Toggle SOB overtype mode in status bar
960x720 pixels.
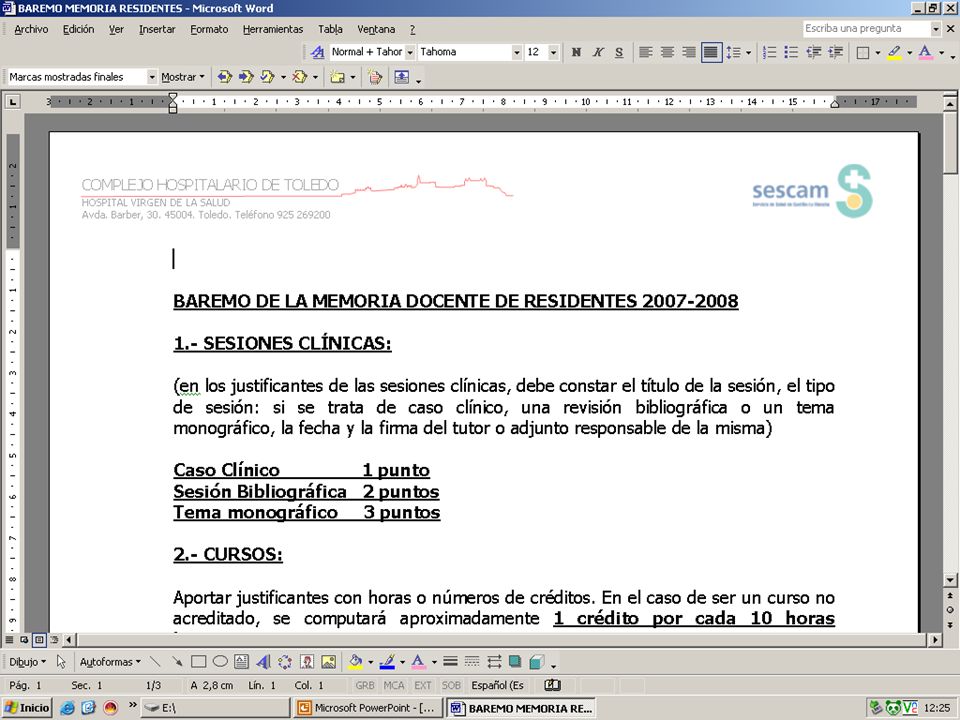[x=451, y=686]
